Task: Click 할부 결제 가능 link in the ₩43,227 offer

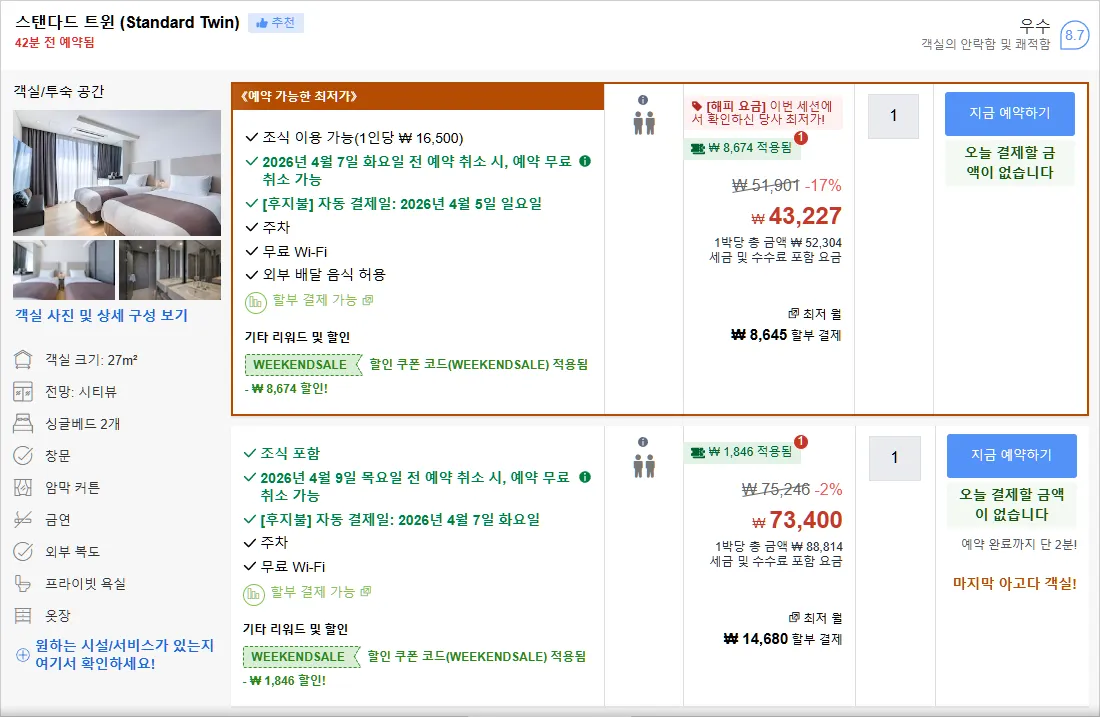Action: [x=323, y=300]
